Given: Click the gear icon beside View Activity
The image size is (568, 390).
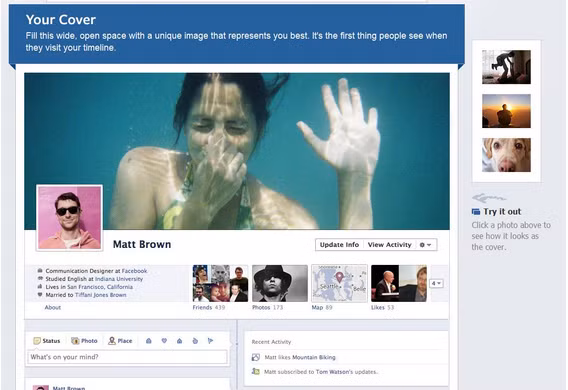Looking at the screenshot, I should point(422,245).
